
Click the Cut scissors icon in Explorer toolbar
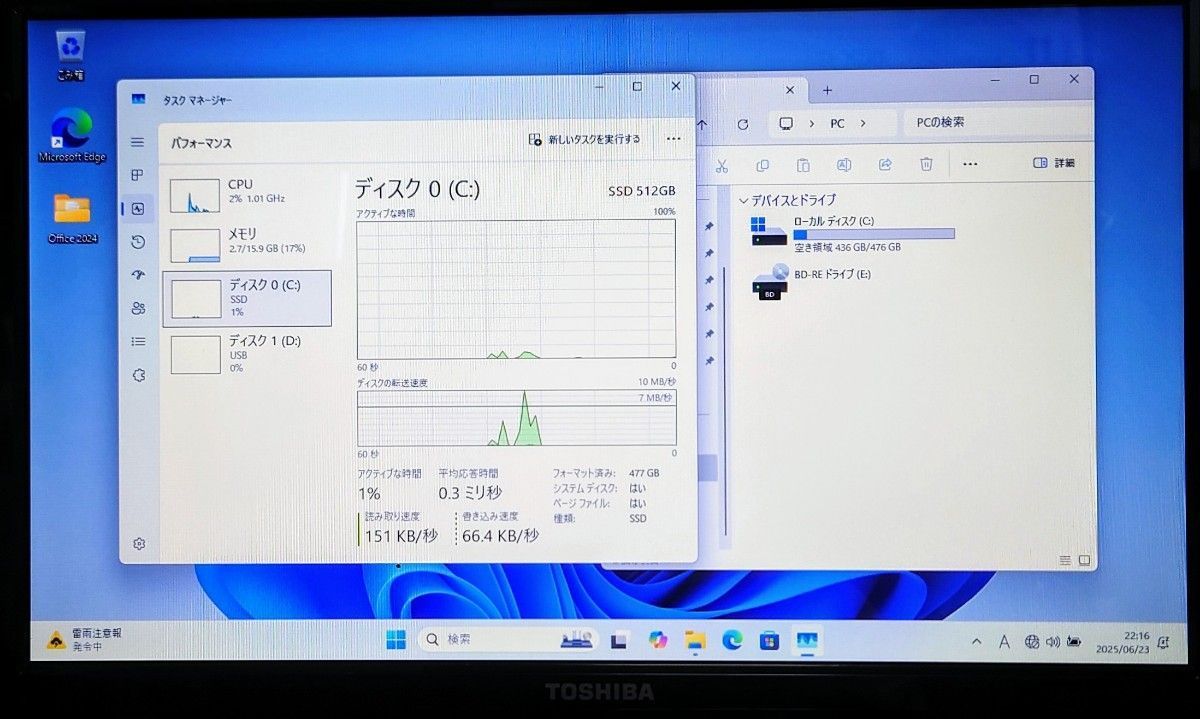723,163
